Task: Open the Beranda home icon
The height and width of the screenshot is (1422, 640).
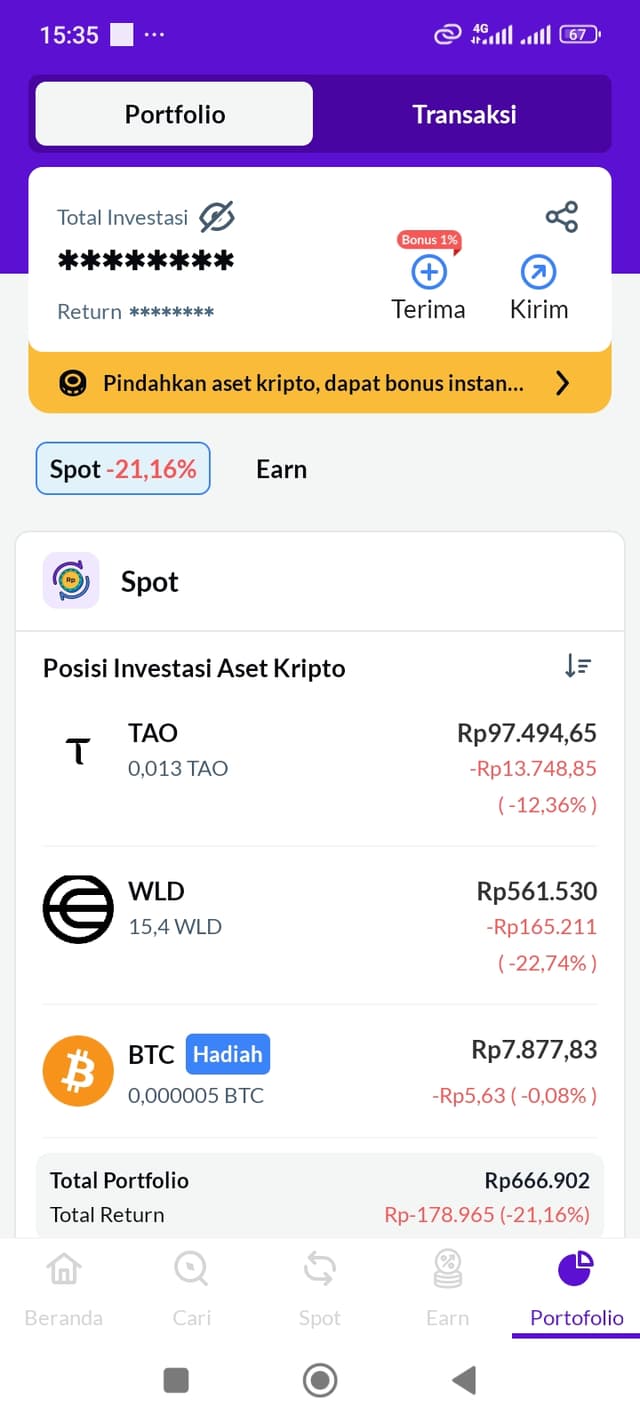Action: point(63,1270)
